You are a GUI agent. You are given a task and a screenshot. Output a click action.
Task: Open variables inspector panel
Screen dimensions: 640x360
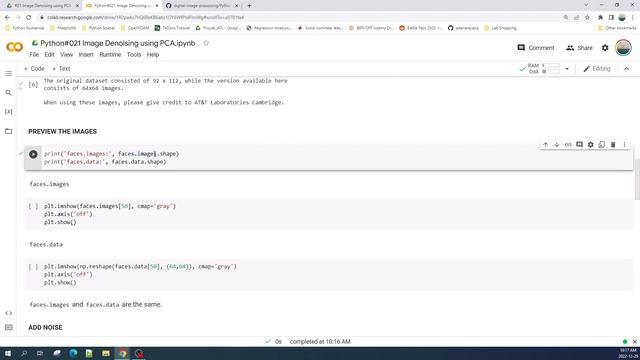click(8, 111)
